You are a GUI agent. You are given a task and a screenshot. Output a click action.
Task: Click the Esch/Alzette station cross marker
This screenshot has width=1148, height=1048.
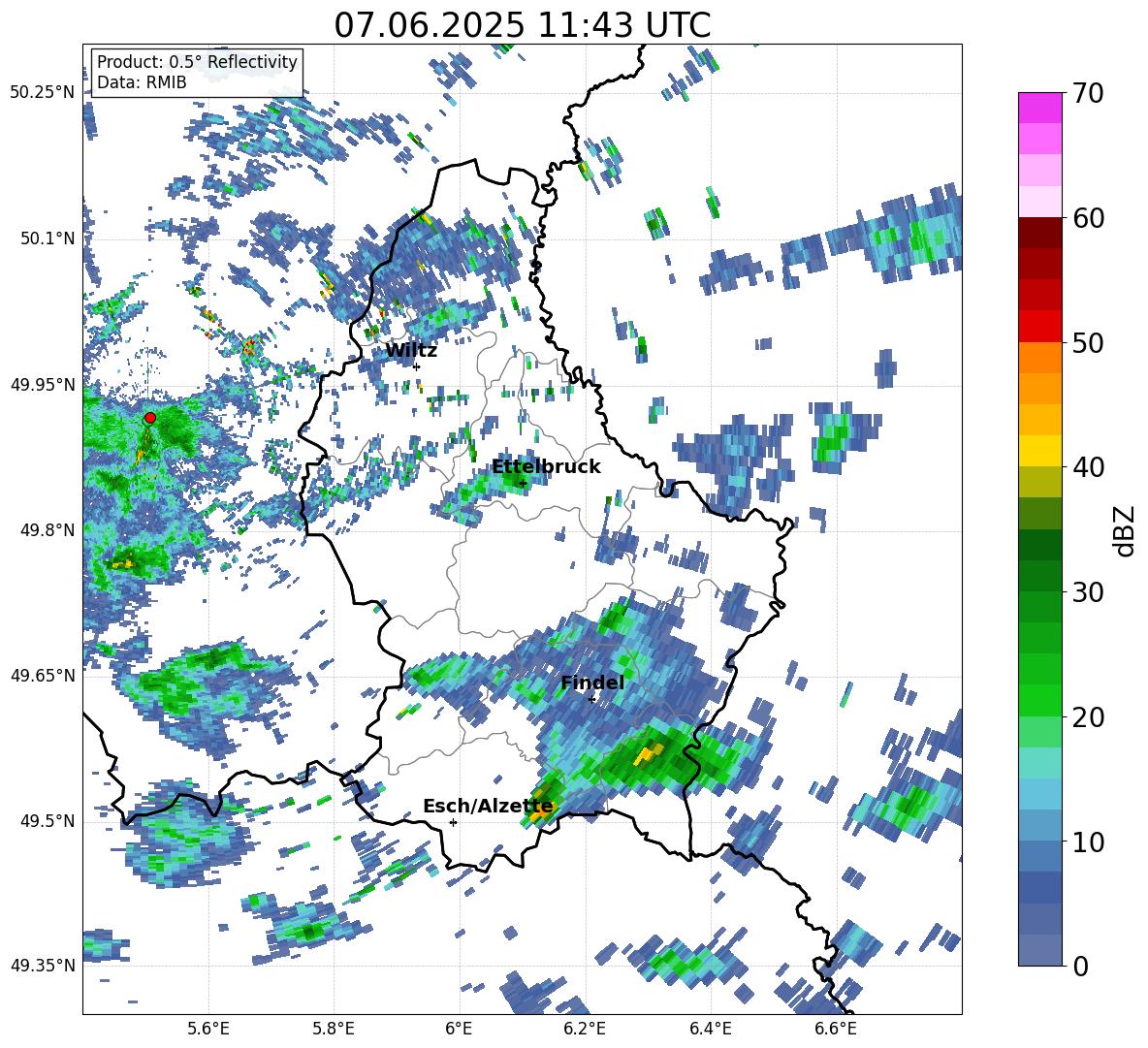pos(453,822)
